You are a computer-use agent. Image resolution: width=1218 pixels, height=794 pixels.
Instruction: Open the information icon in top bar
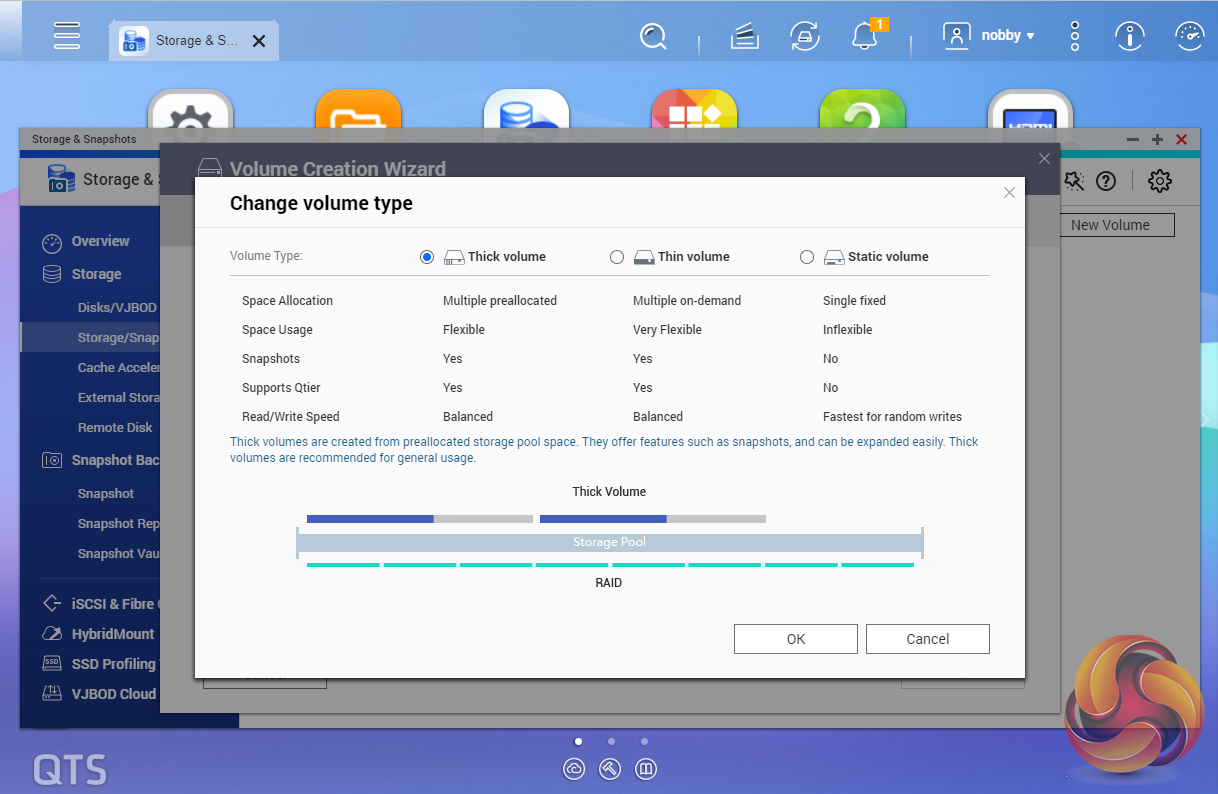[x=1130, y=36]
